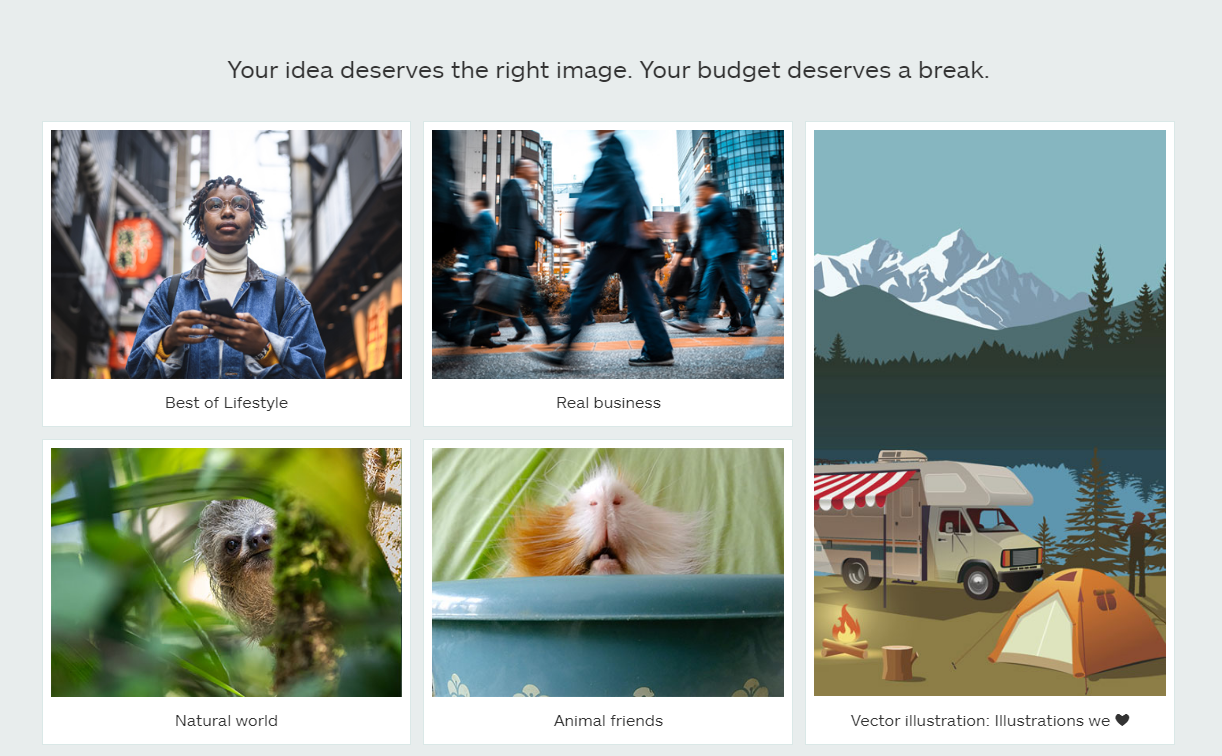This screenshot has height=756, width=1222.
Task: Click the "Vector illustration: Illustrations we" caption
Action: click(x=981, y=721)
